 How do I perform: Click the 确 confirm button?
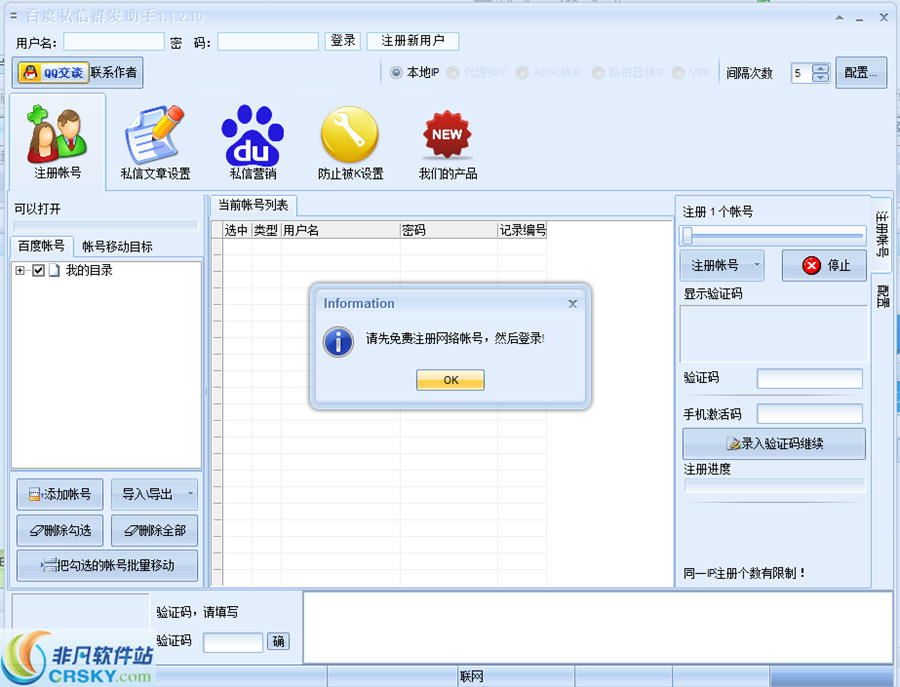278,641
